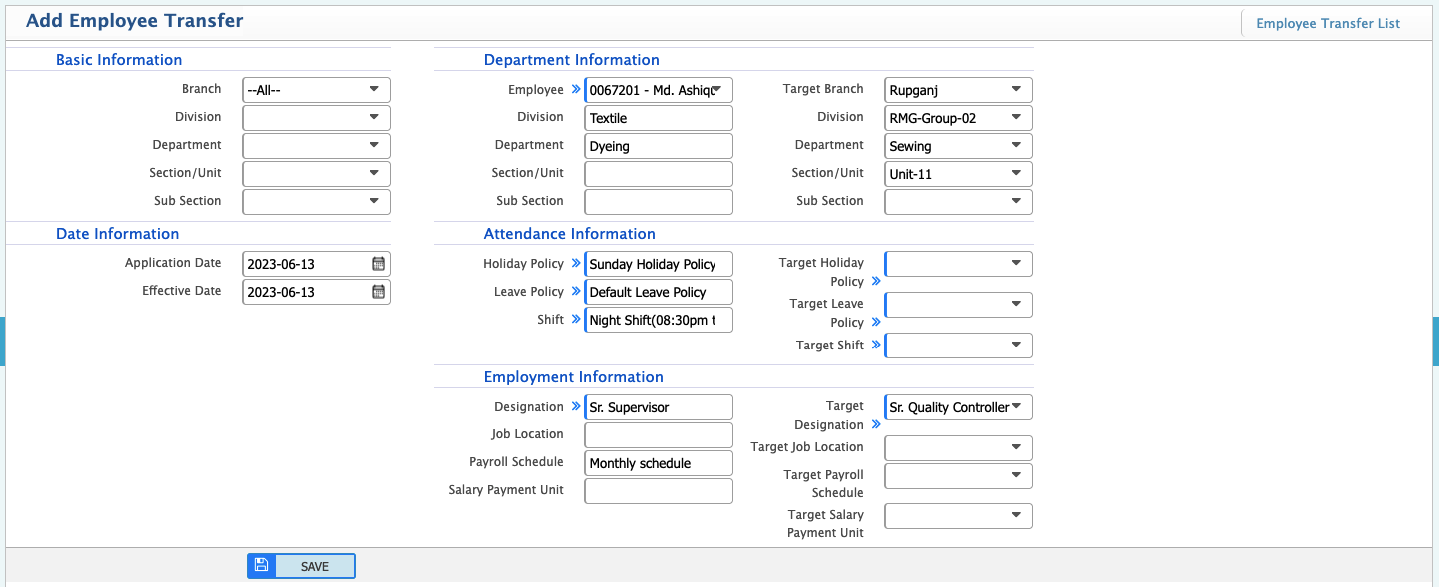Viewport: 1439px width, 587px height.
Task: Open the Target Designation dropdown
Action: (958, 407)
